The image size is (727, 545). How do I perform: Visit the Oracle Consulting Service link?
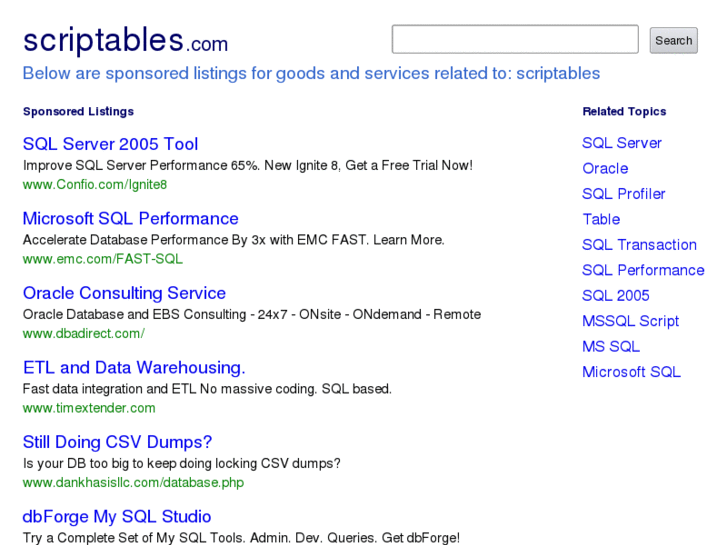click(124, 293)
